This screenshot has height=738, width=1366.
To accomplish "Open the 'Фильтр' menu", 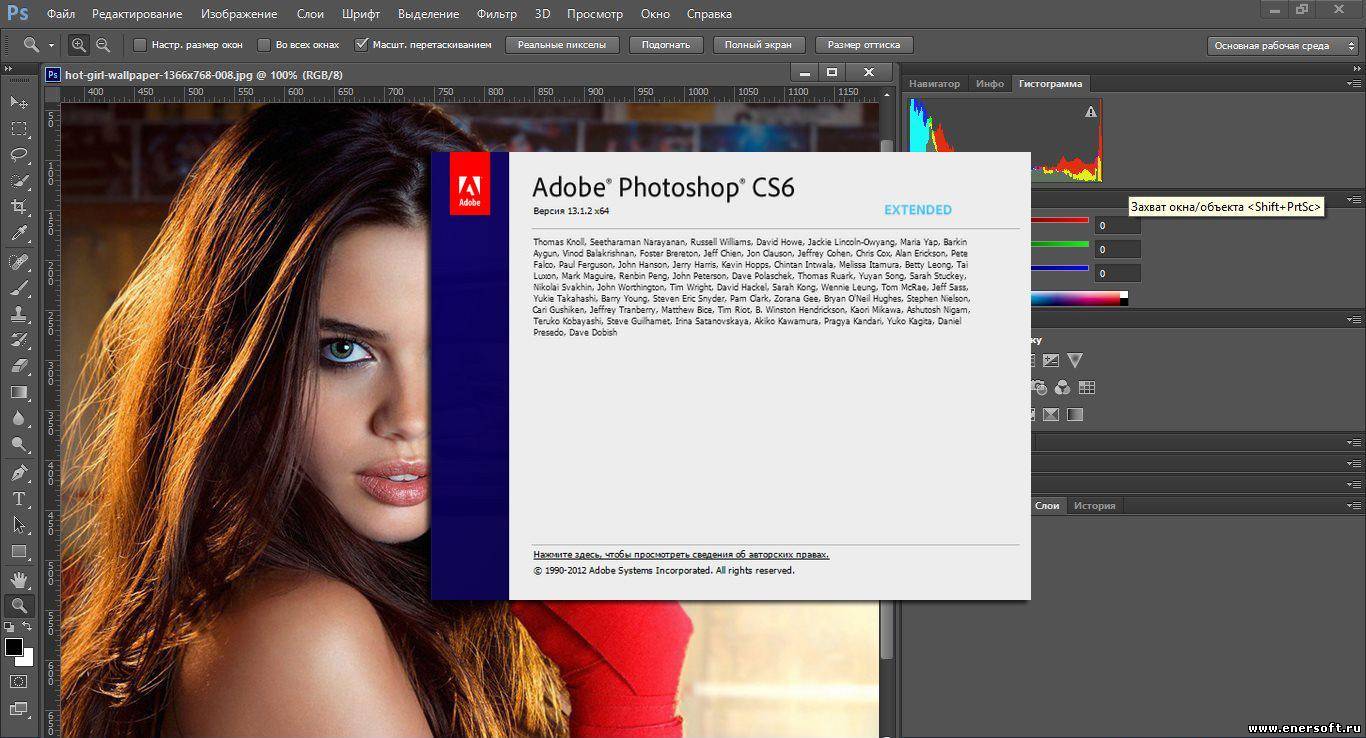I will coord(496,14).
